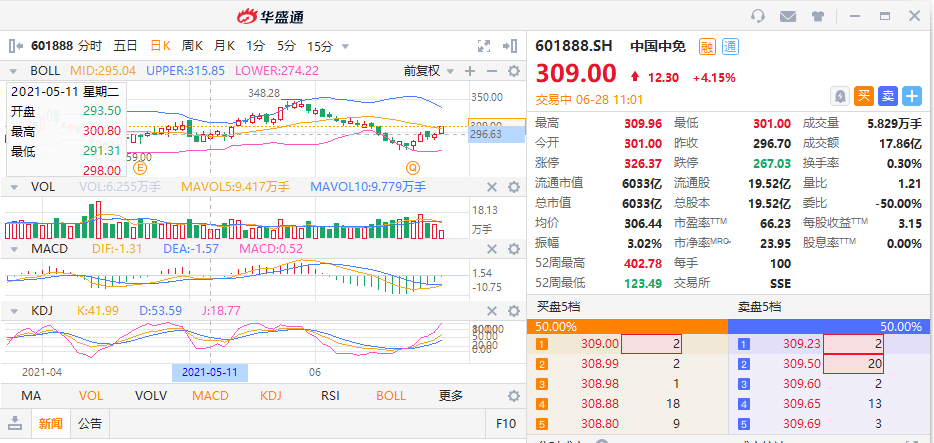Screen dimensions: 934x443
Task: Open the 新闻 news tab
Action: tap(51, 423)
